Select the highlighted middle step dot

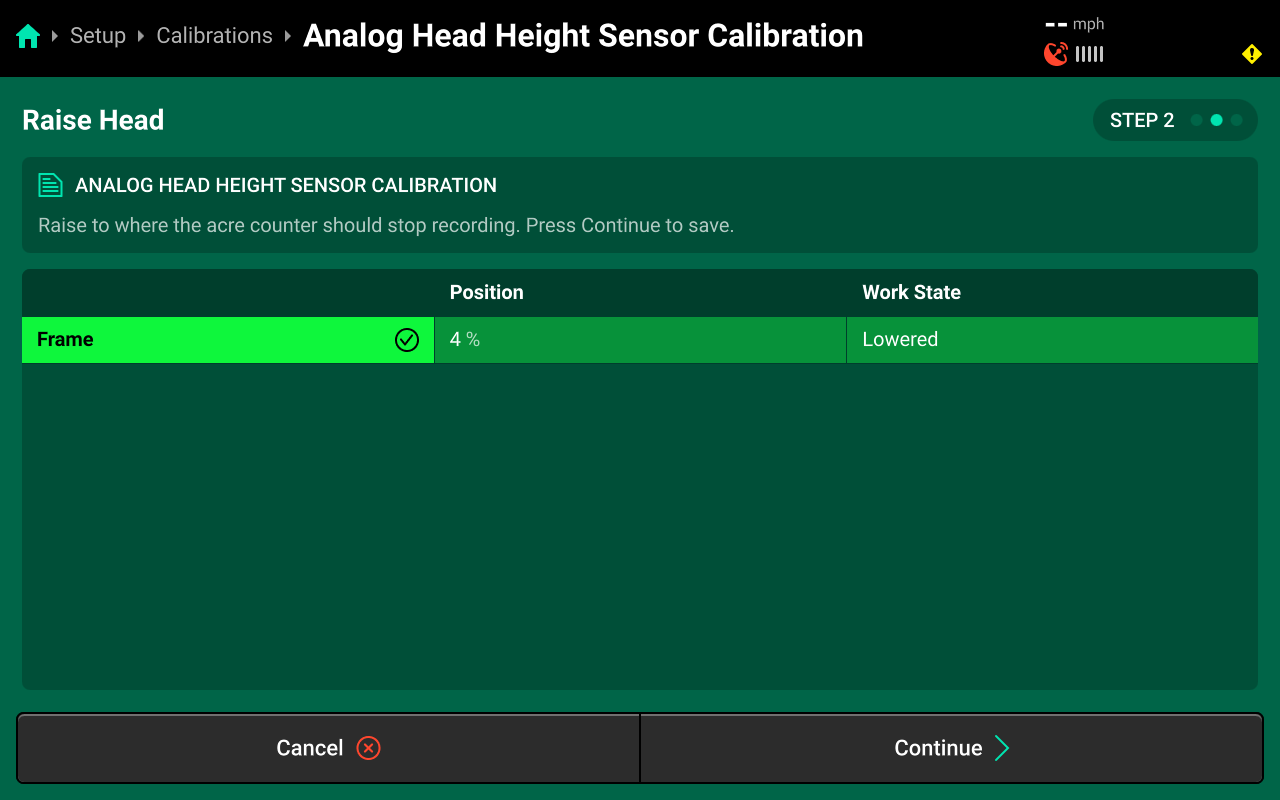(1216, 120)
